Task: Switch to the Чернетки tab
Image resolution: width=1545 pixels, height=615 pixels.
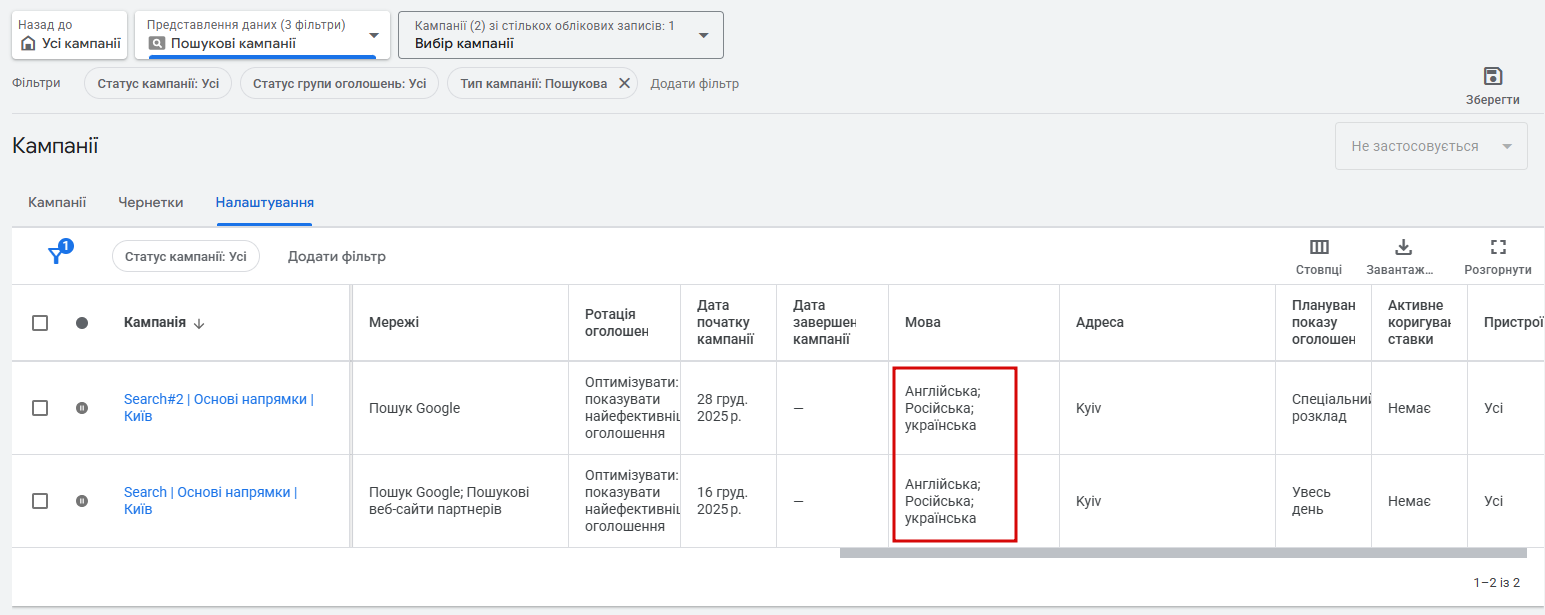Action: [x=151, y=202]
